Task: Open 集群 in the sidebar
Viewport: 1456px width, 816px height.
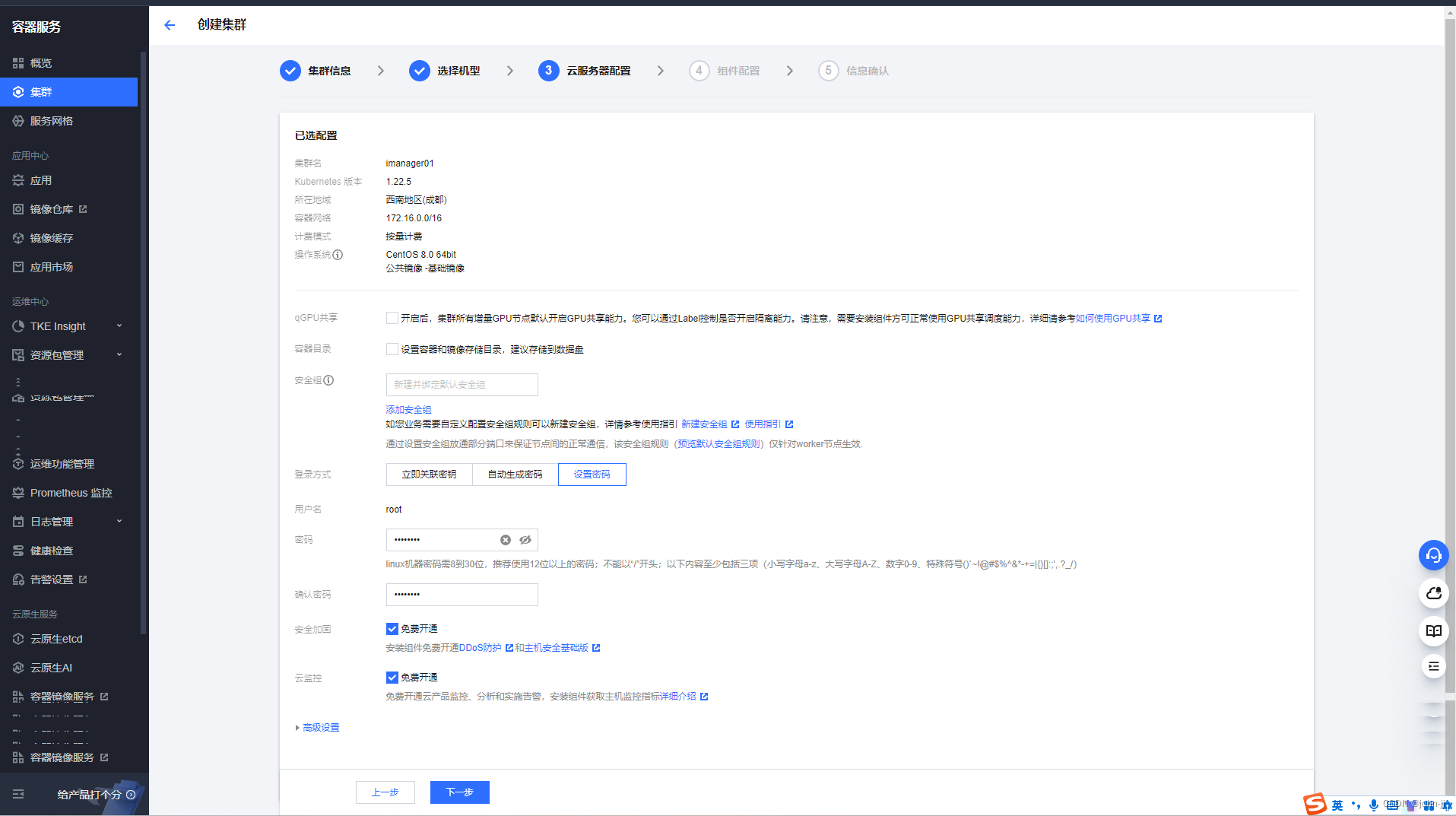Action: click(x=68, y=92)
